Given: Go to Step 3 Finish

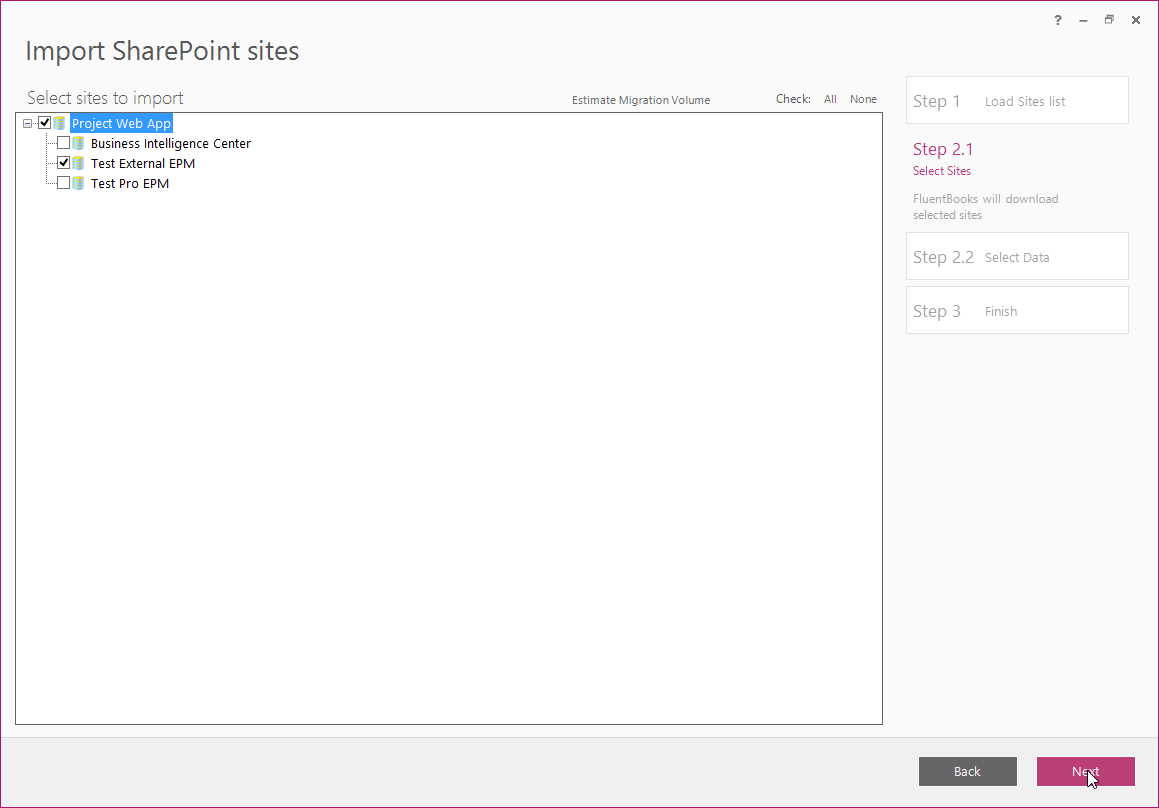Looking at the screenshot, I should tap(1017, 310).
